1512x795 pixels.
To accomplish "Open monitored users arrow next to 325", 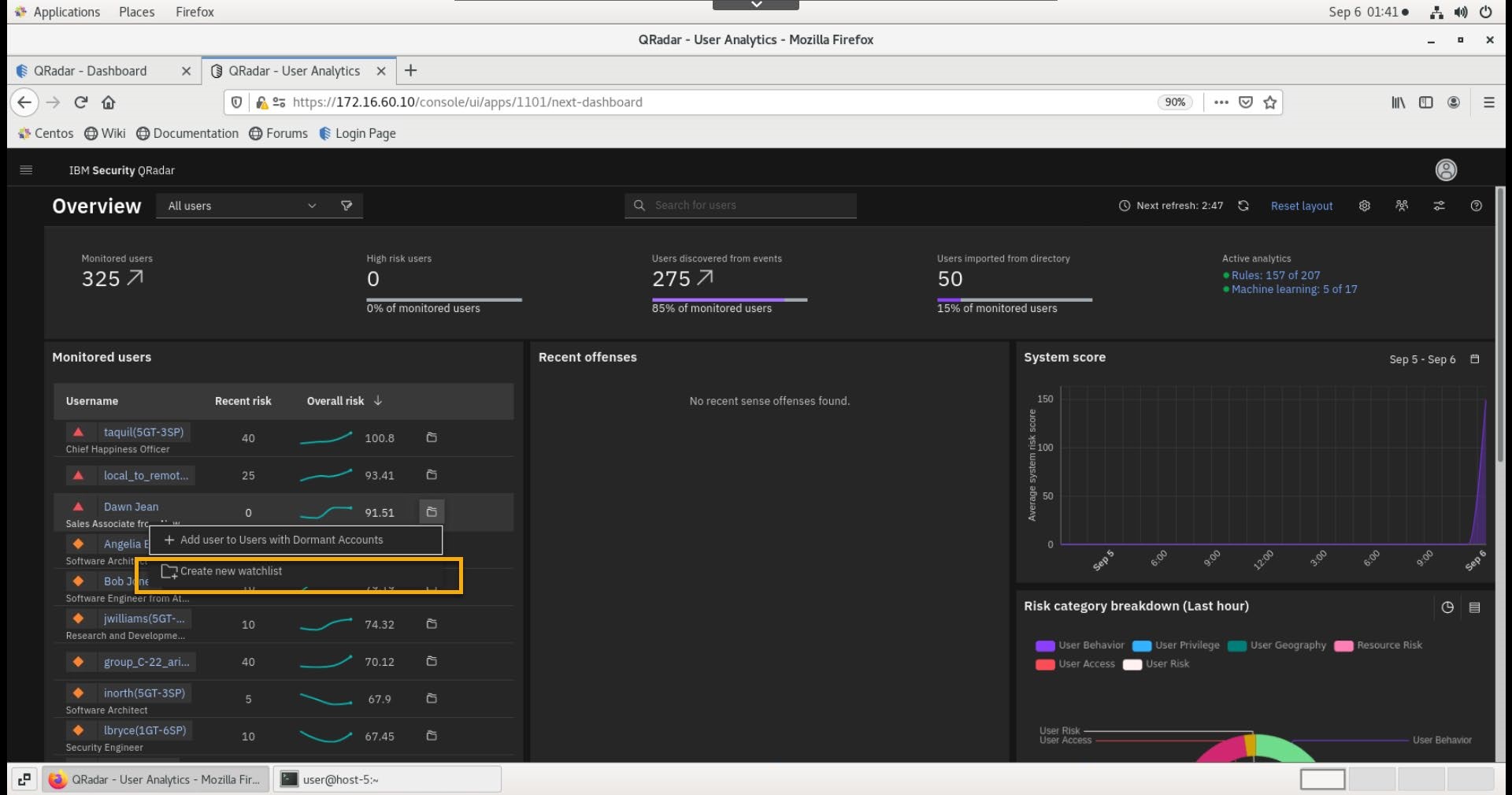I will tap(135, 278).
